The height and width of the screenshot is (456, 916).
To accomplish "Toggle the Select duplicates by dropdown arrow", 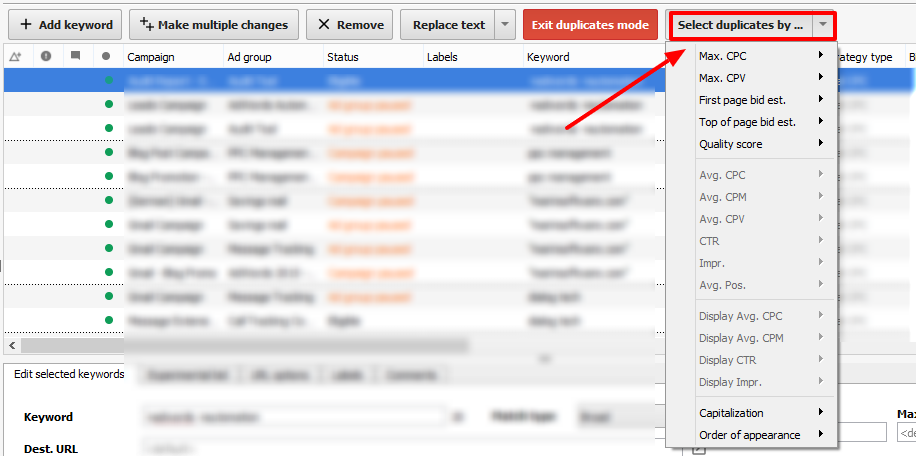I will tap(823, 25).
